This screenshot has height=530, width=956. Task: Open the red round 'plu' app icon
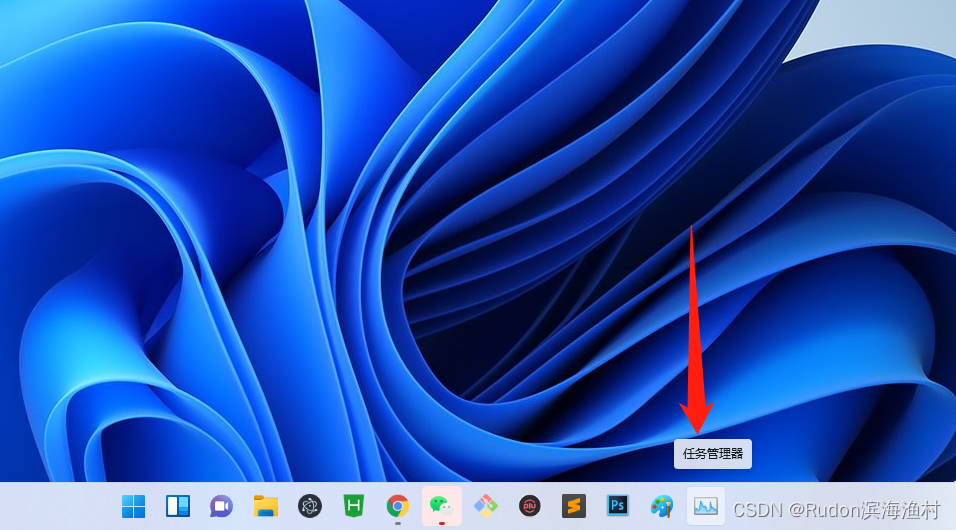[x=529, y=506]
